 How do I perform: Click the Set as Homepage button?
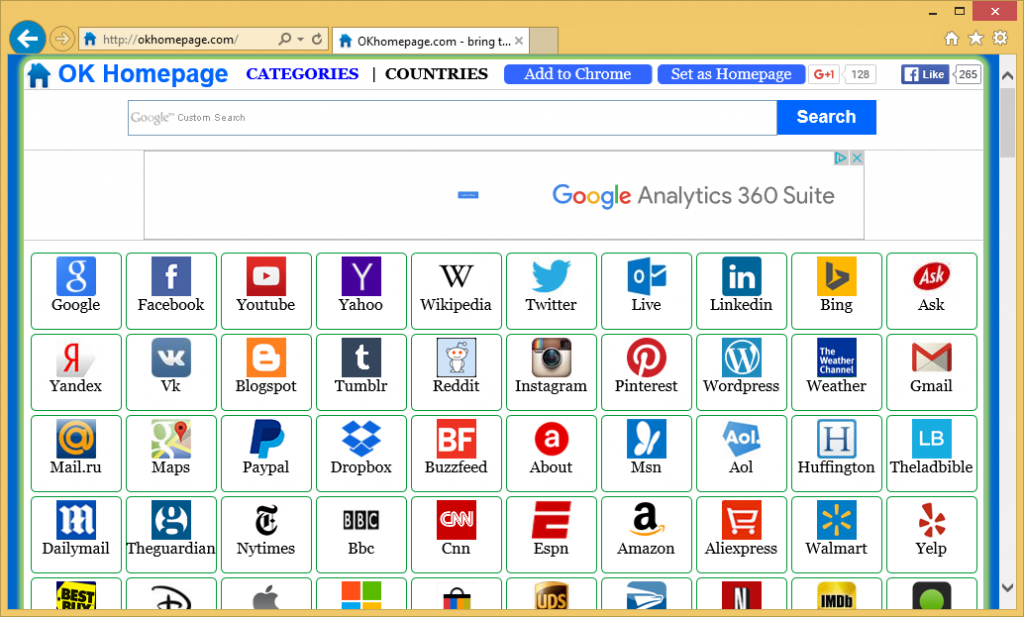pos(731,74)
